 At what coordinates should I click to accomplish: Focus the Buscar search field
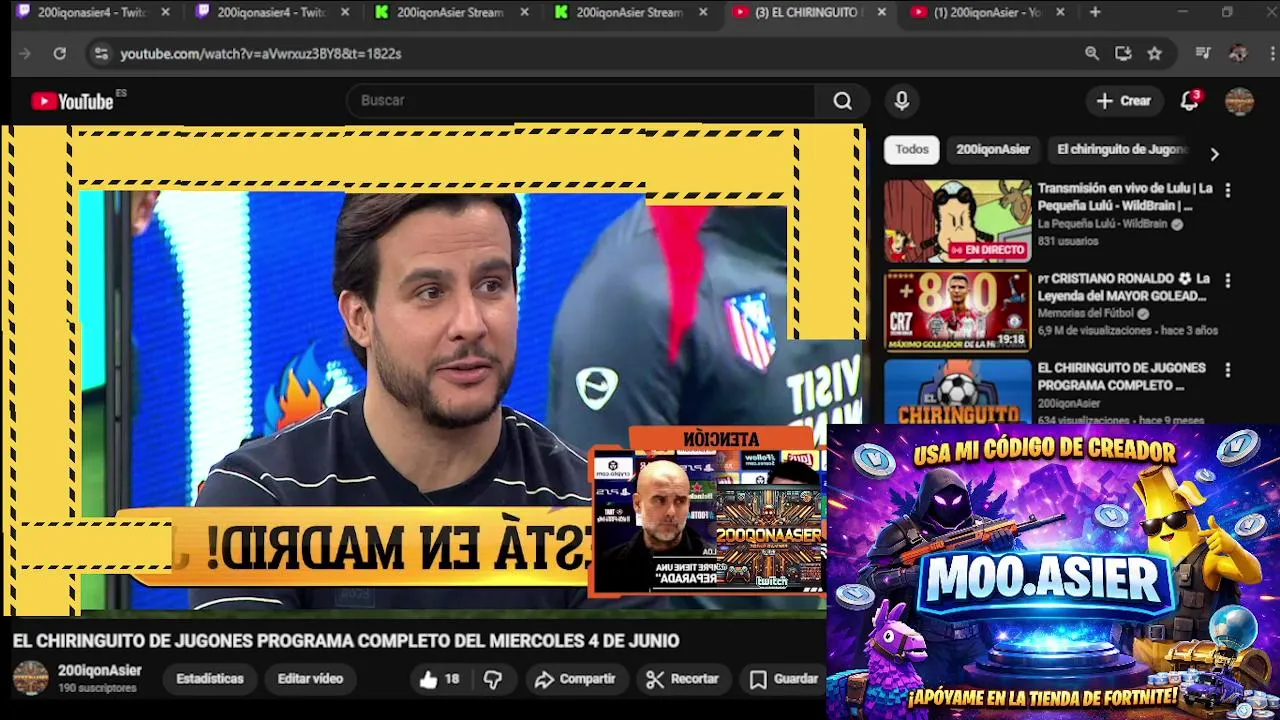582,101
